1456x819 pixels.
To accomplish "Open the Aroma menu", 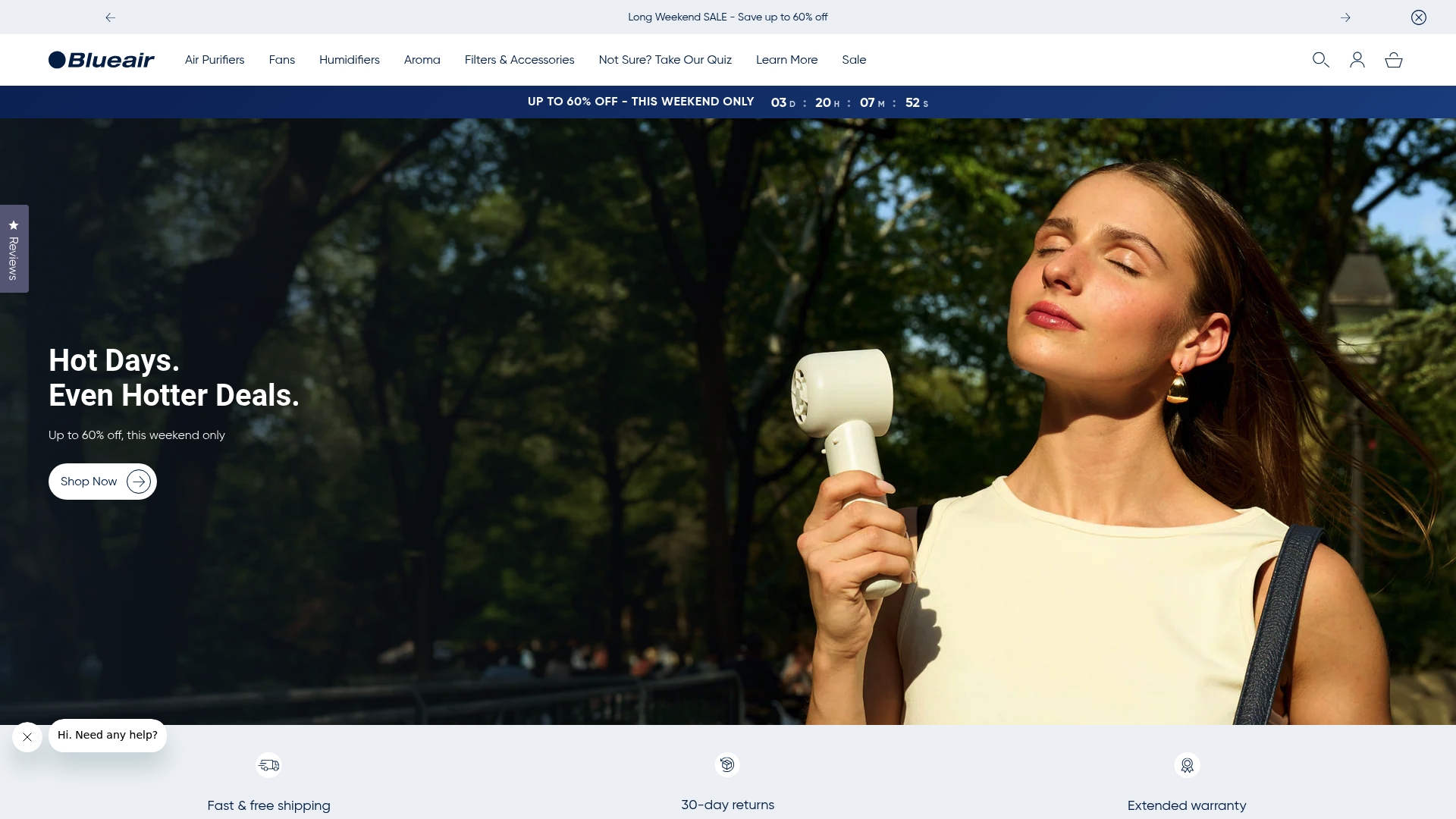I will [x=422, y=60].
